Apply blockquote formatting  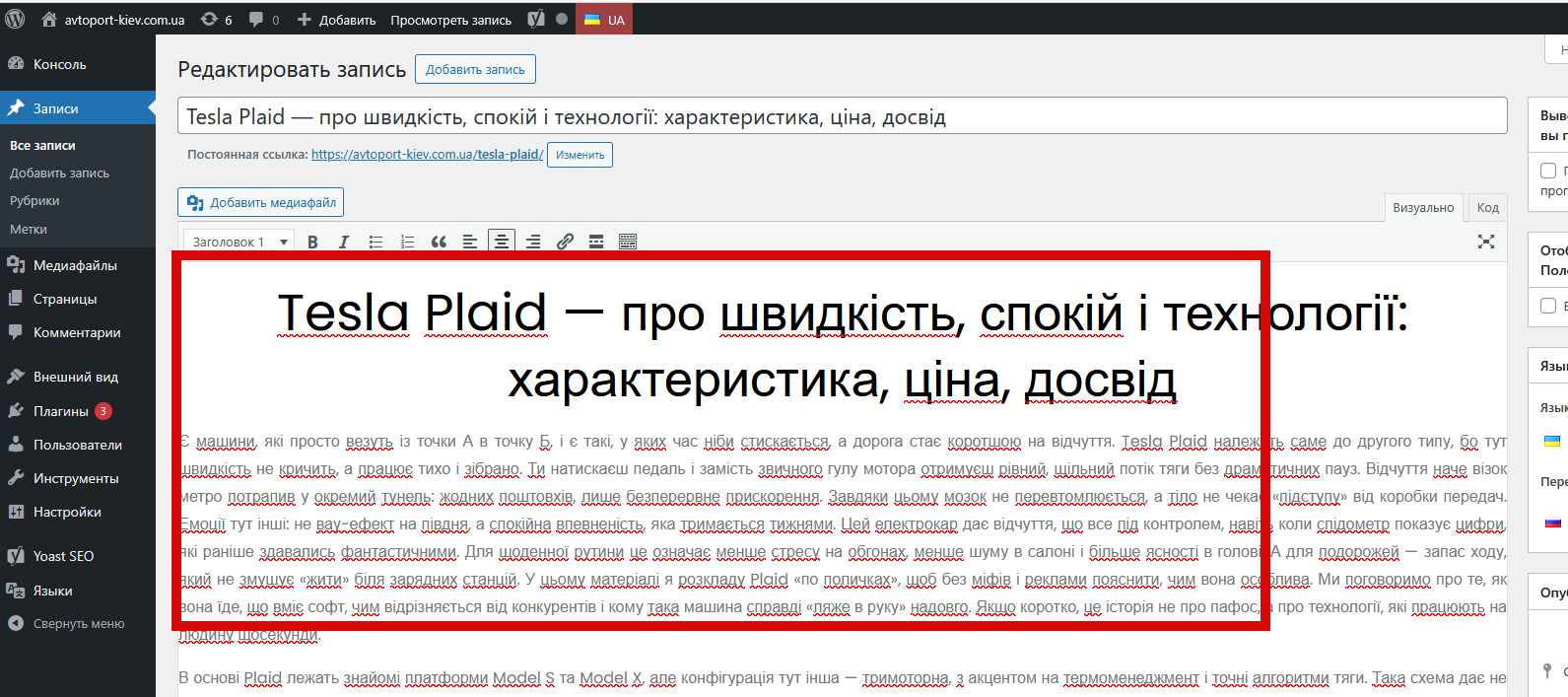click(x=439, y=242)
